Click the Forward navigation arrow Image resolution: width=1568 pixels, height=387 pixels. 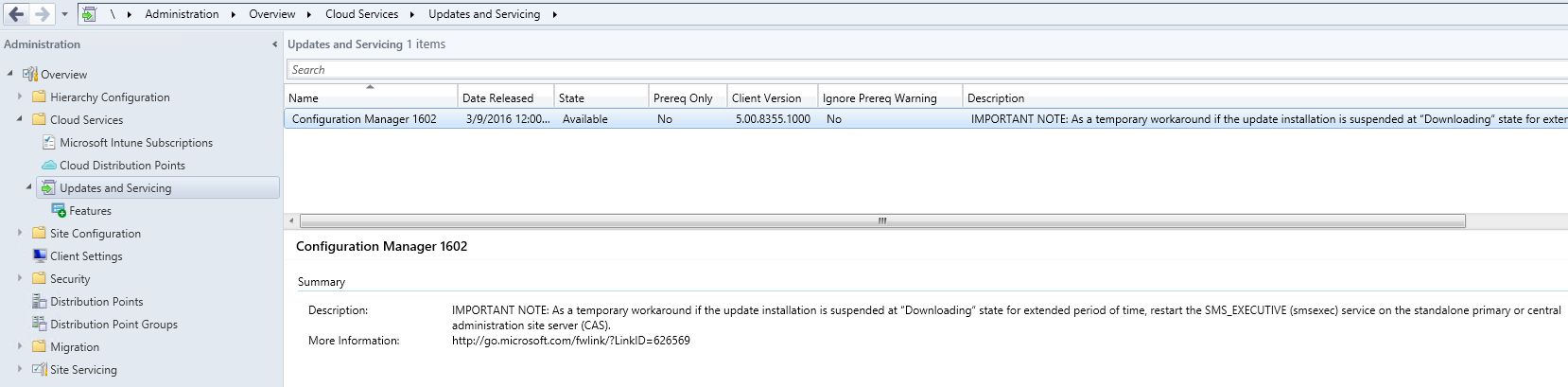point(42,14)
